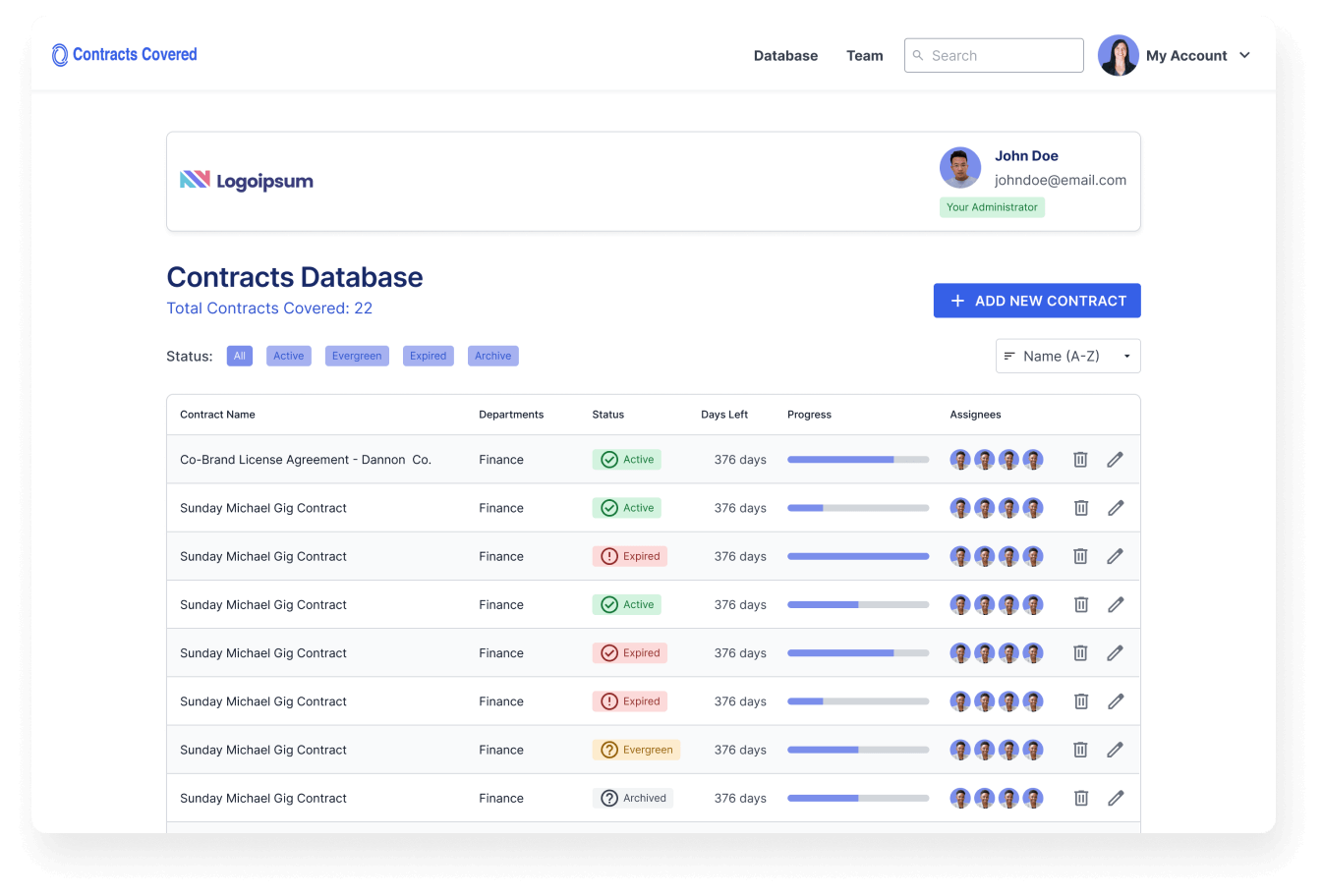
Task: Click the search magnifier icon
Action: click(x=918, y=56)
